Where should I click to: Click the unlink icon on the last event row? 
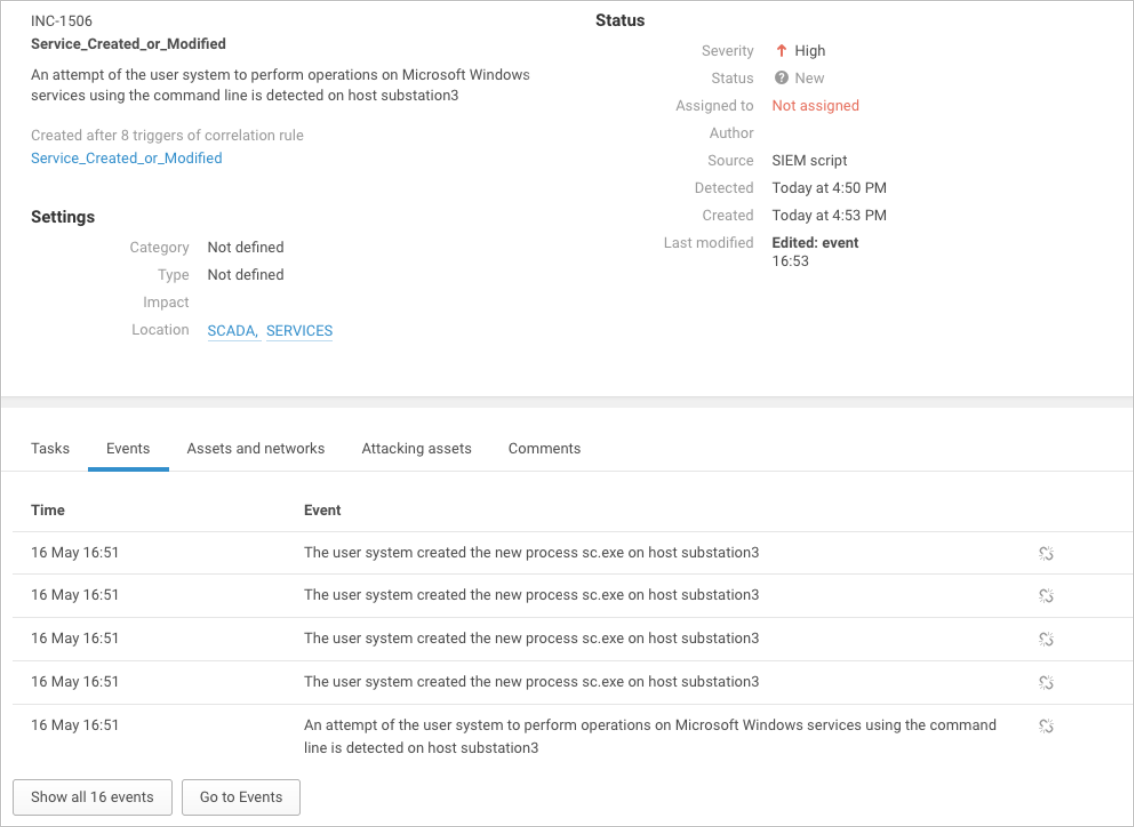tap(1046, 726)
